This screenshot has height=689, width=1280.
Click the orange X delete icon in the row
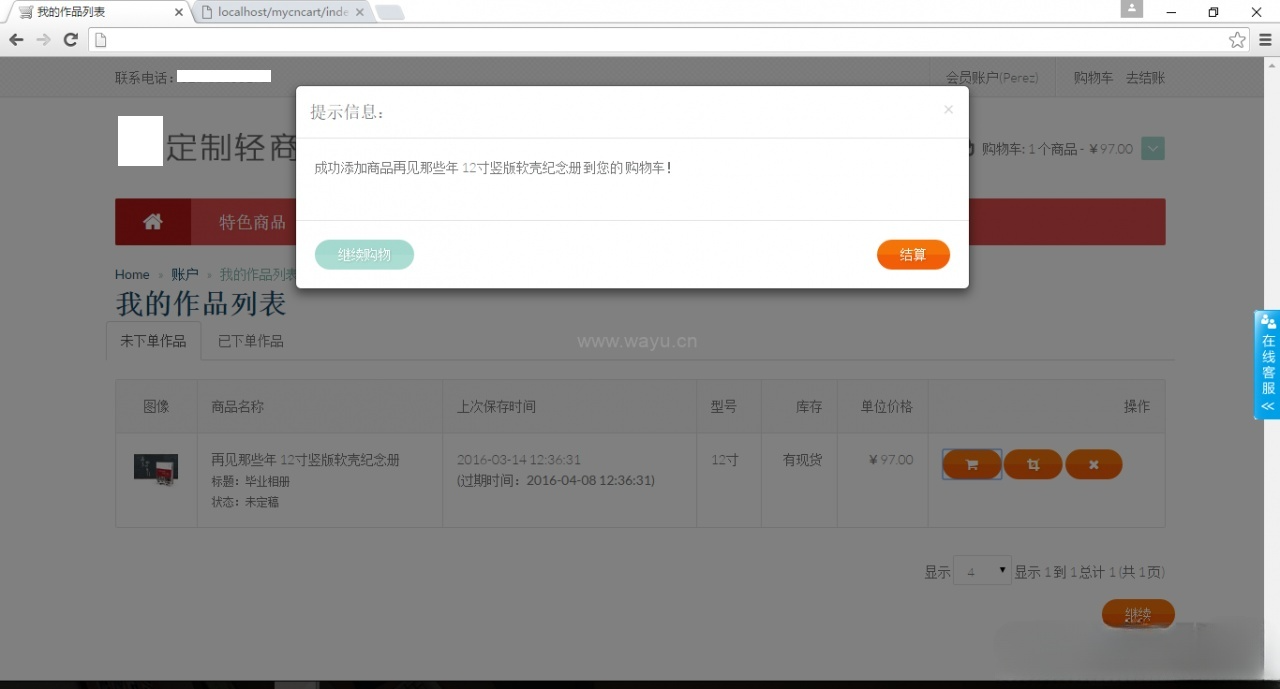coord(1093,464)
